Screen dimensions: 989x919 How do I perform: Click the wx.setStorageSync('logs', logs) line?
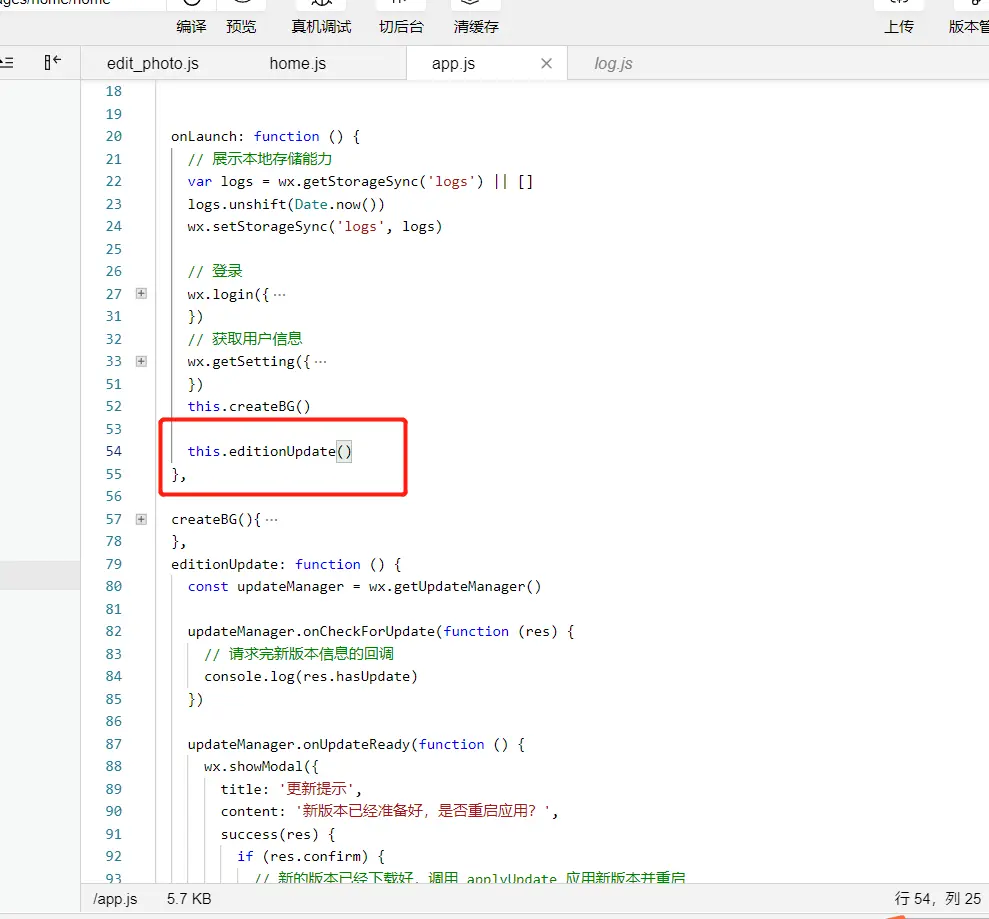pos(315,226)
